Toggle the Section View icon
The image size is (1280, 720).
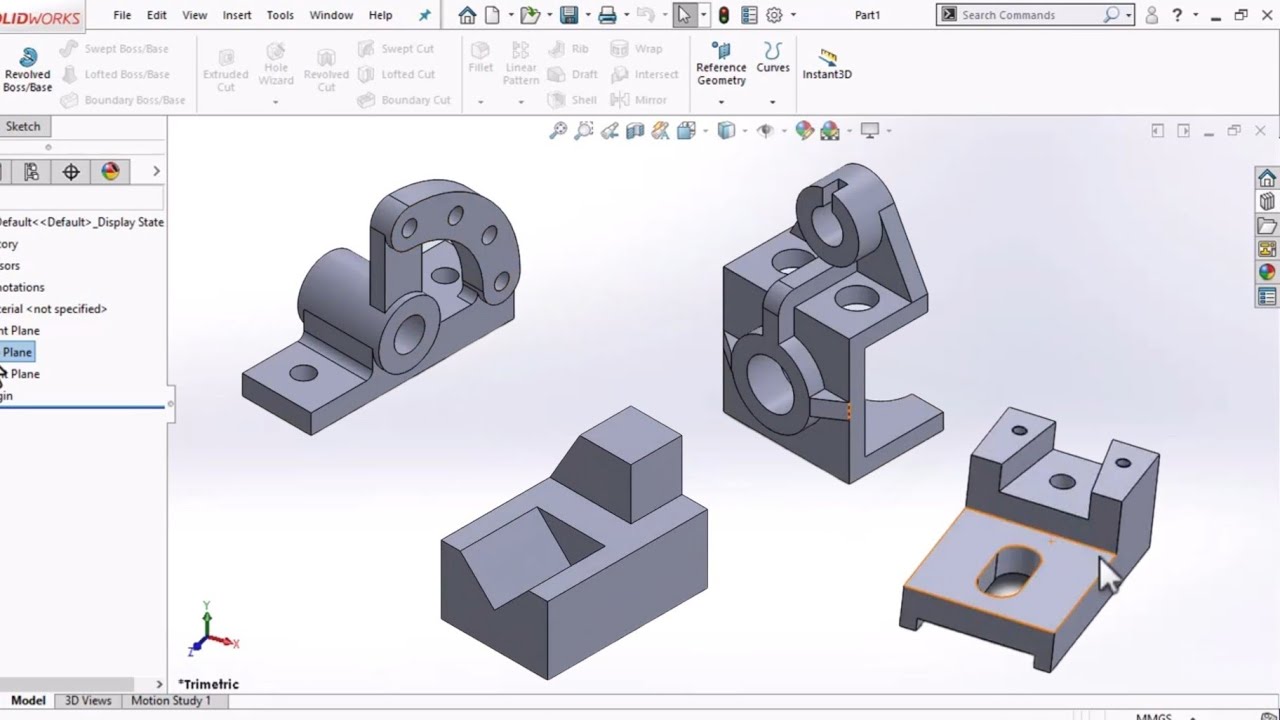tap(635, 131)
